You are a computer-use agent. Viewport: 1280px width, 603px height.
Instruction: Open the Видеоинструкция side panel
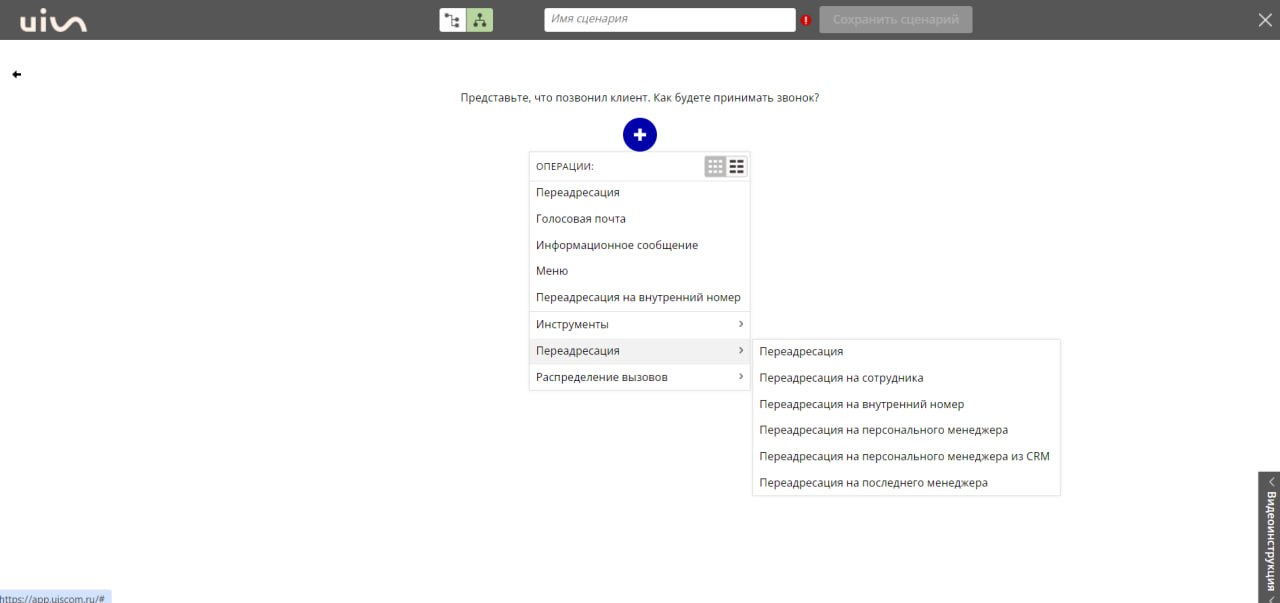1269,537
